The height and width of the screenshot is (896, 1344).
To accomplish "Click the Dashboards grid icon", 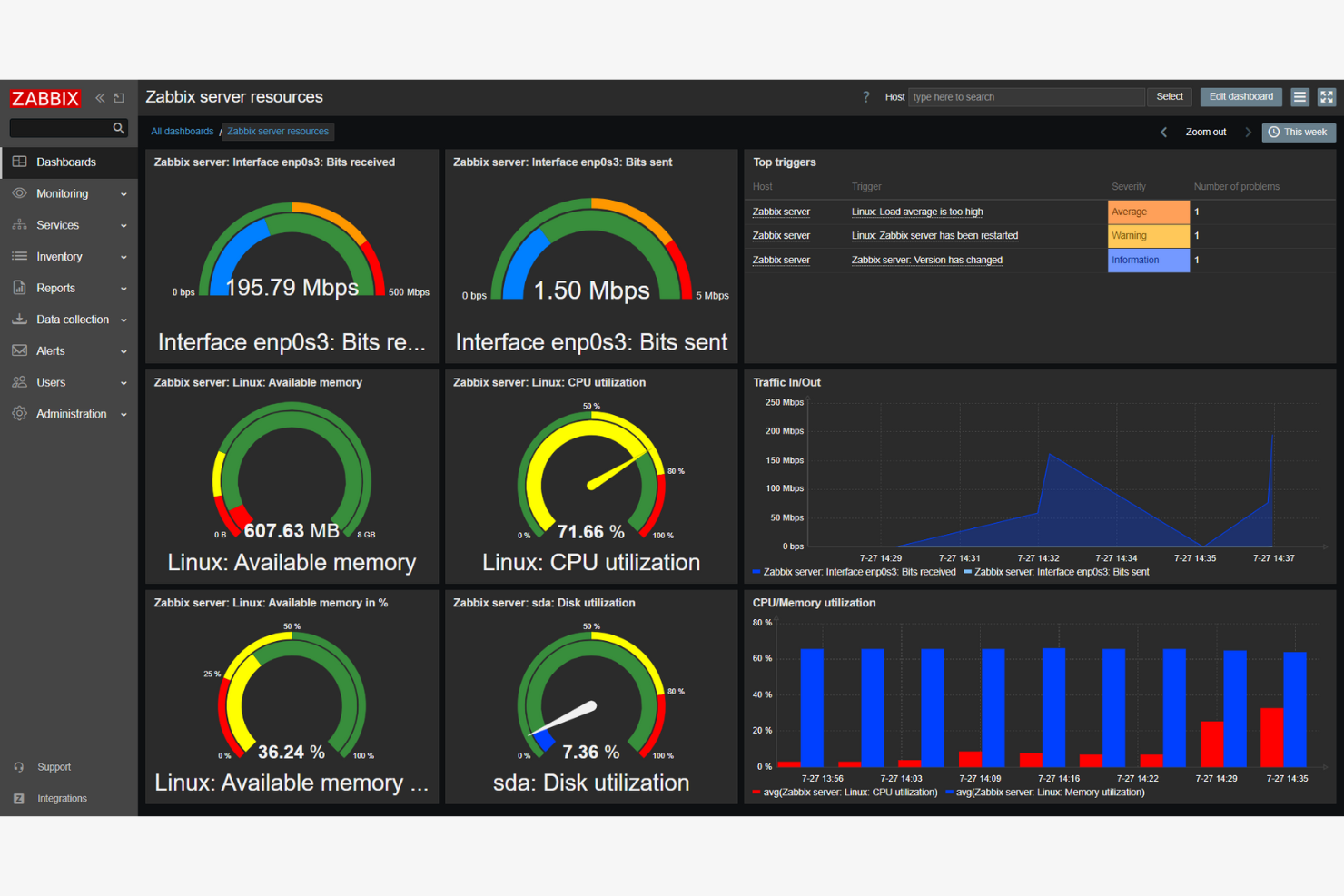I will pyautogui.click(x=19, y=162).
